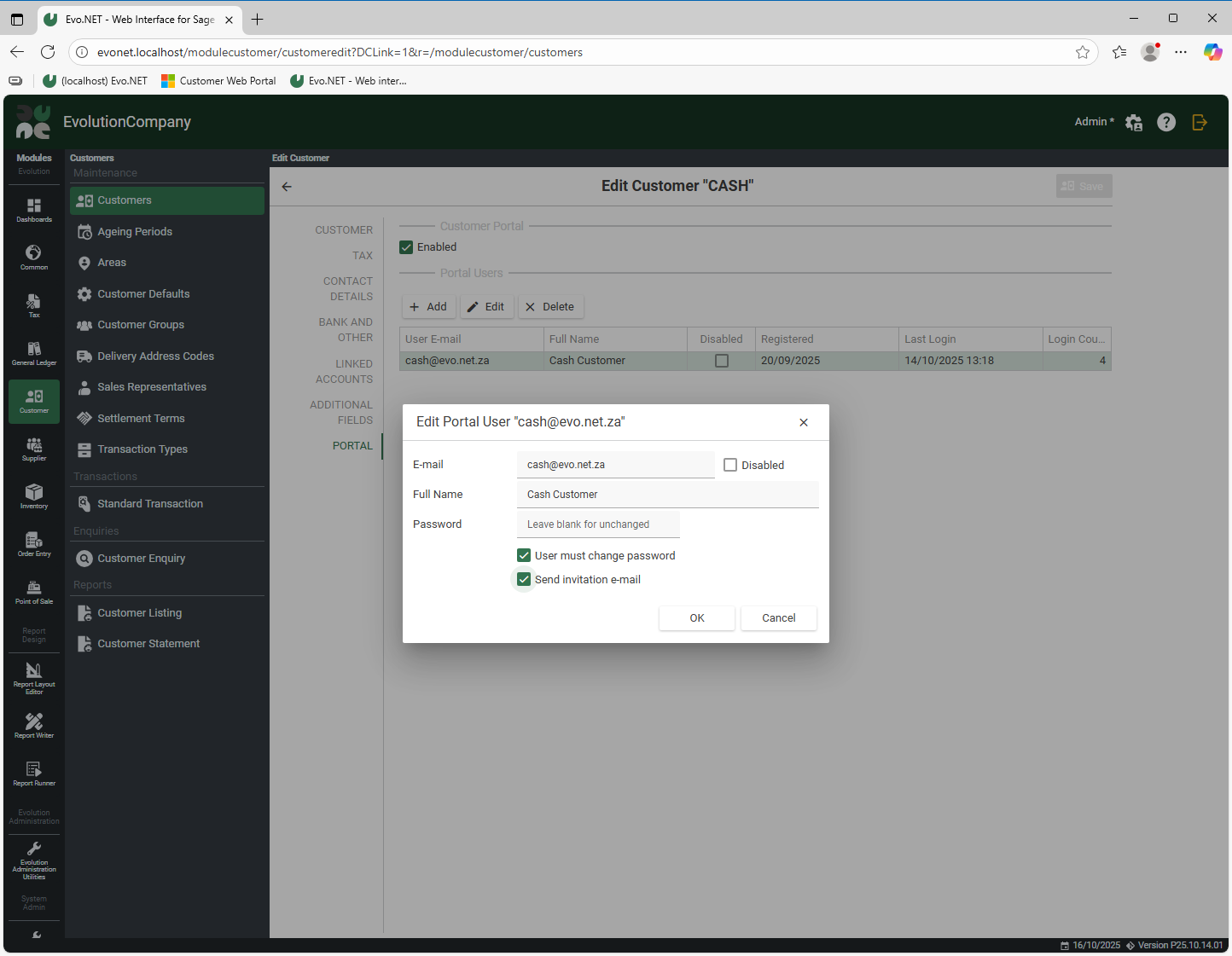Disable the Customer Portal Enabled checkbox

(x=407, y=247)
